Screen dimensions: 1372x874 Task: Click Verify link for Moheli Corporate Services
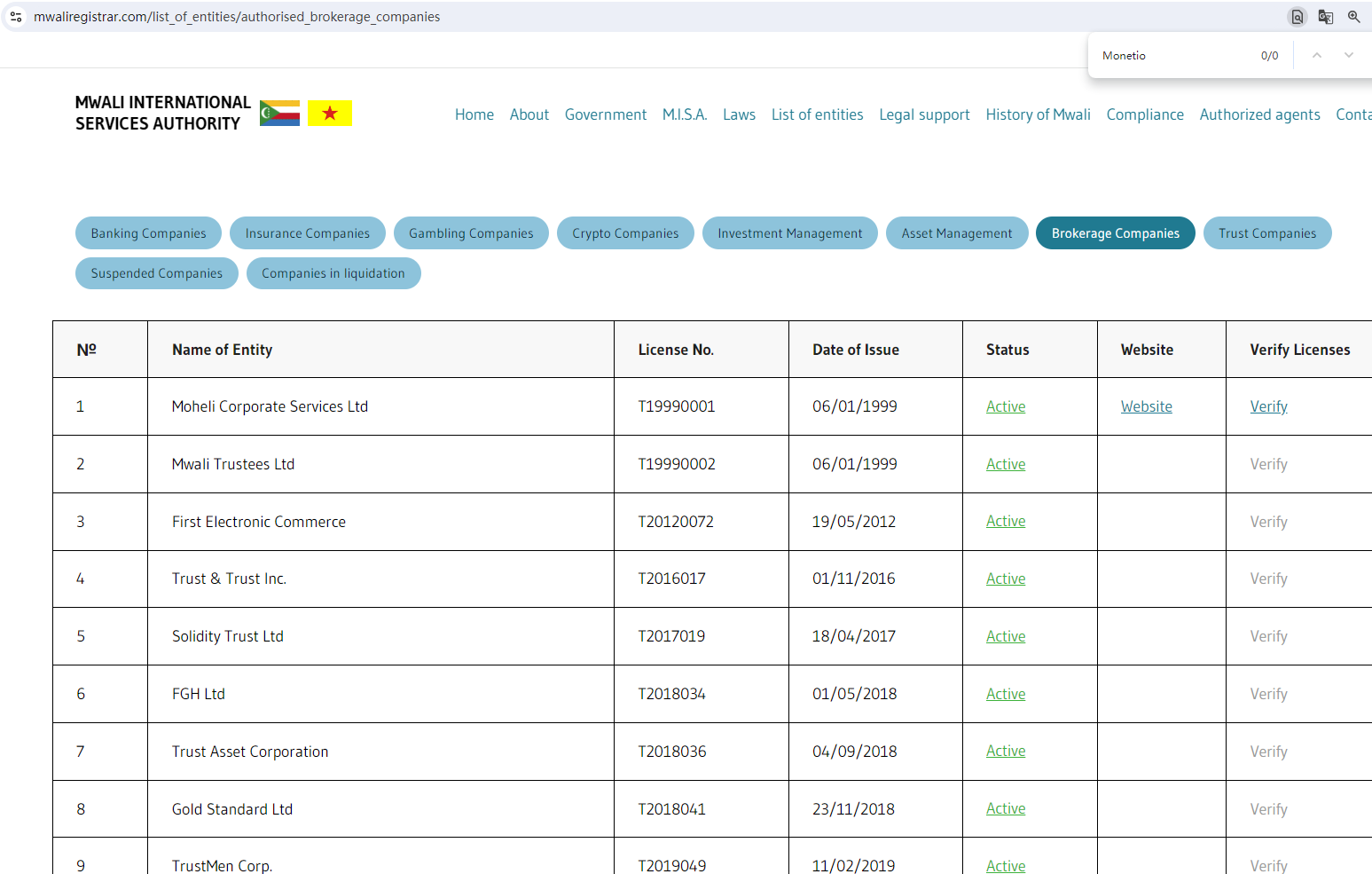[1268, 406]
